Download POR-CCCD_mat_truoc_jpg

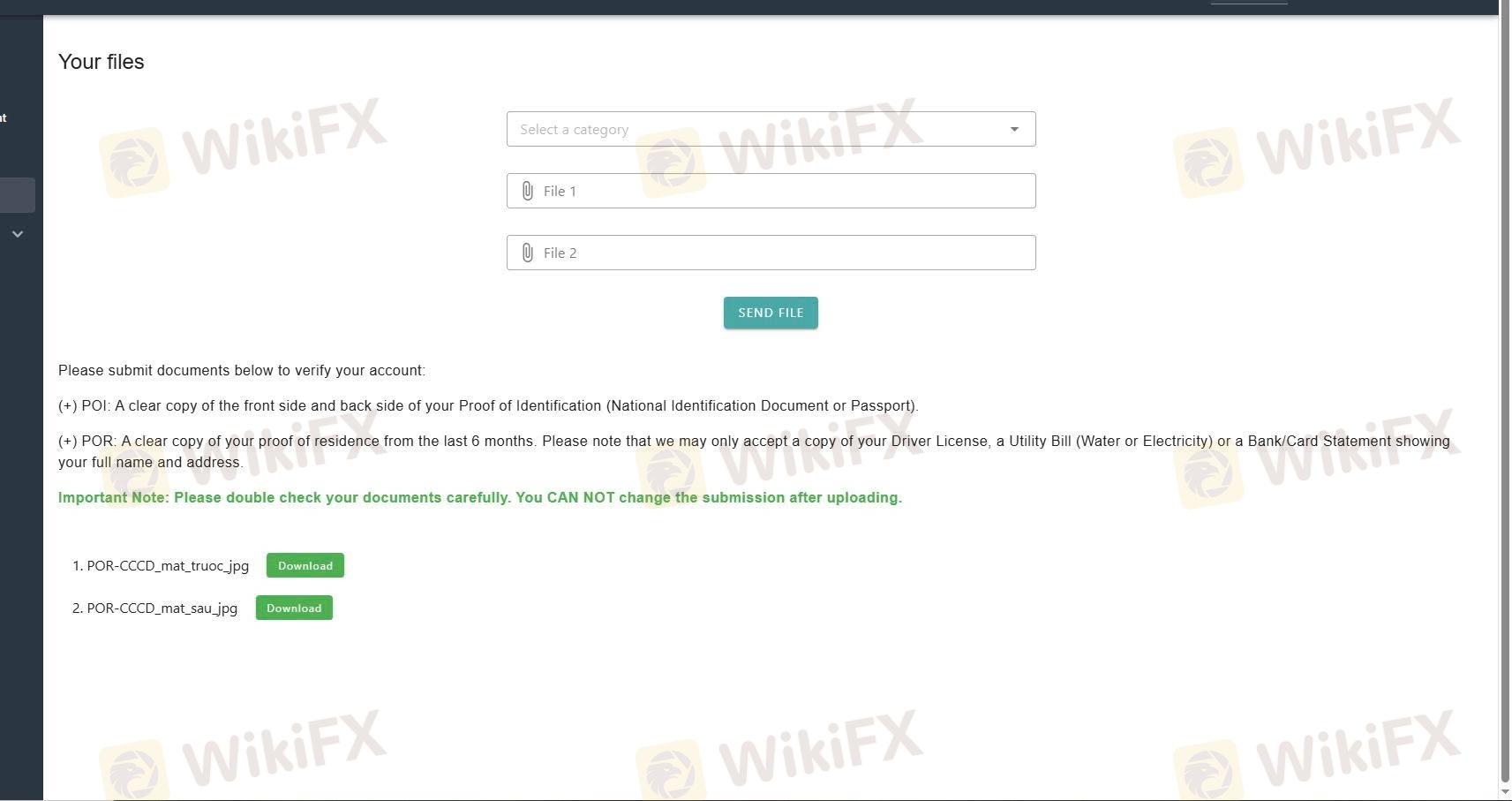[305, 565]
